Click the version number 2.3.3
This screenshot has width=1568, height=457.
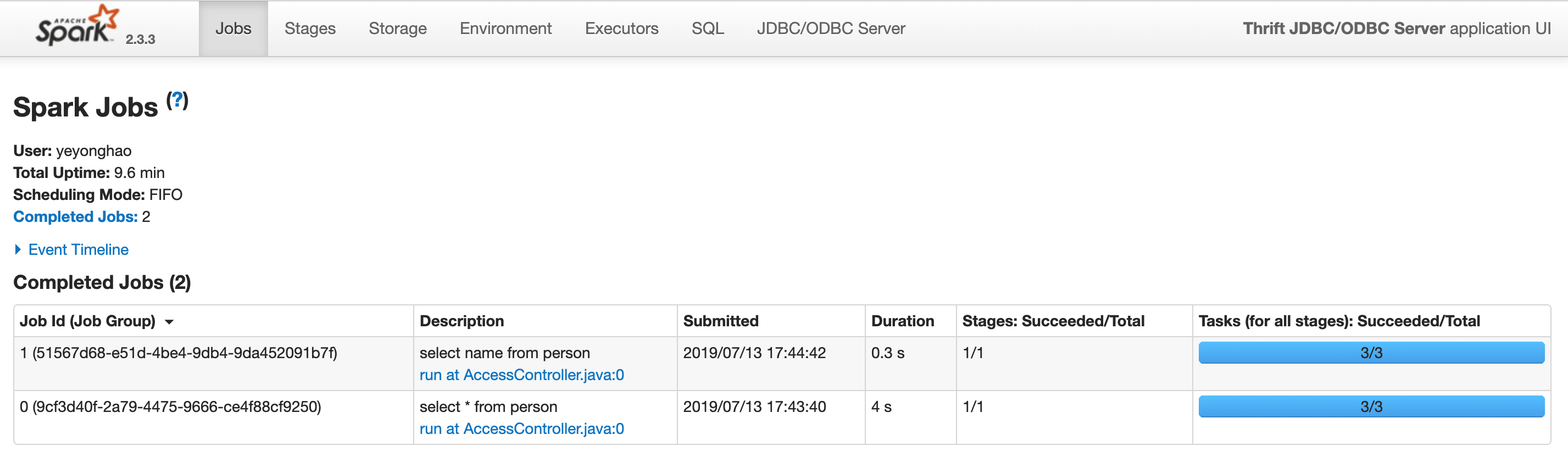pyautogui.click(x=140, y=40)
